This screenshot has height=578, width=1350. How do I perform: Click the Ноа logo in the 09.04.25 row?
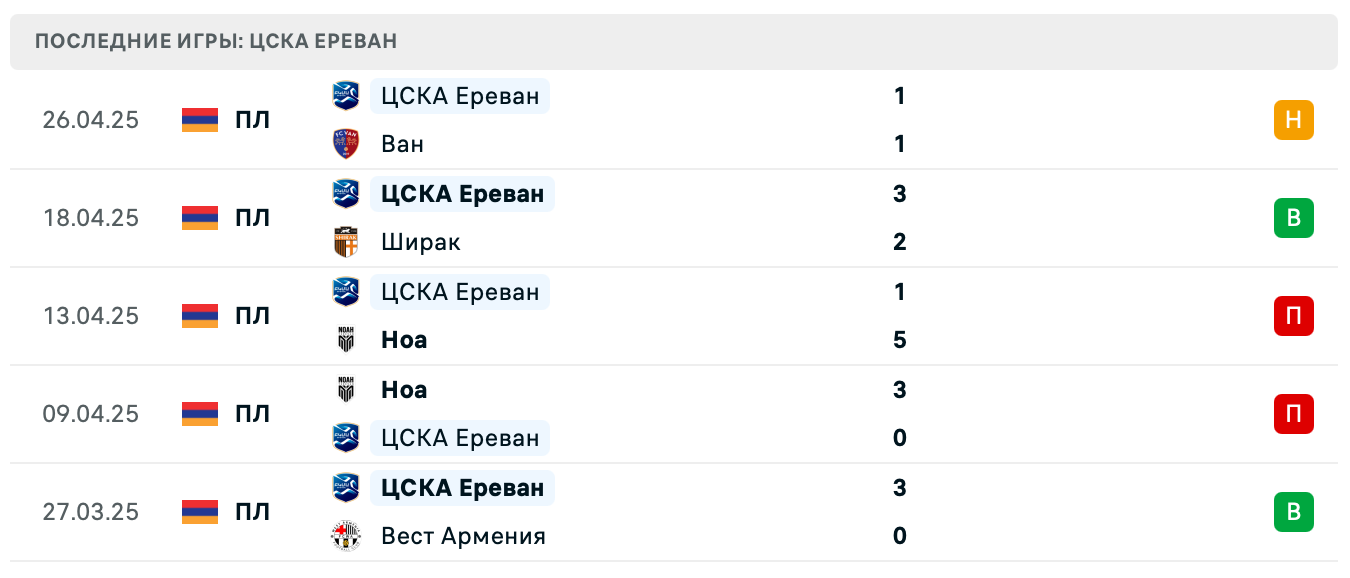[347, 389]
